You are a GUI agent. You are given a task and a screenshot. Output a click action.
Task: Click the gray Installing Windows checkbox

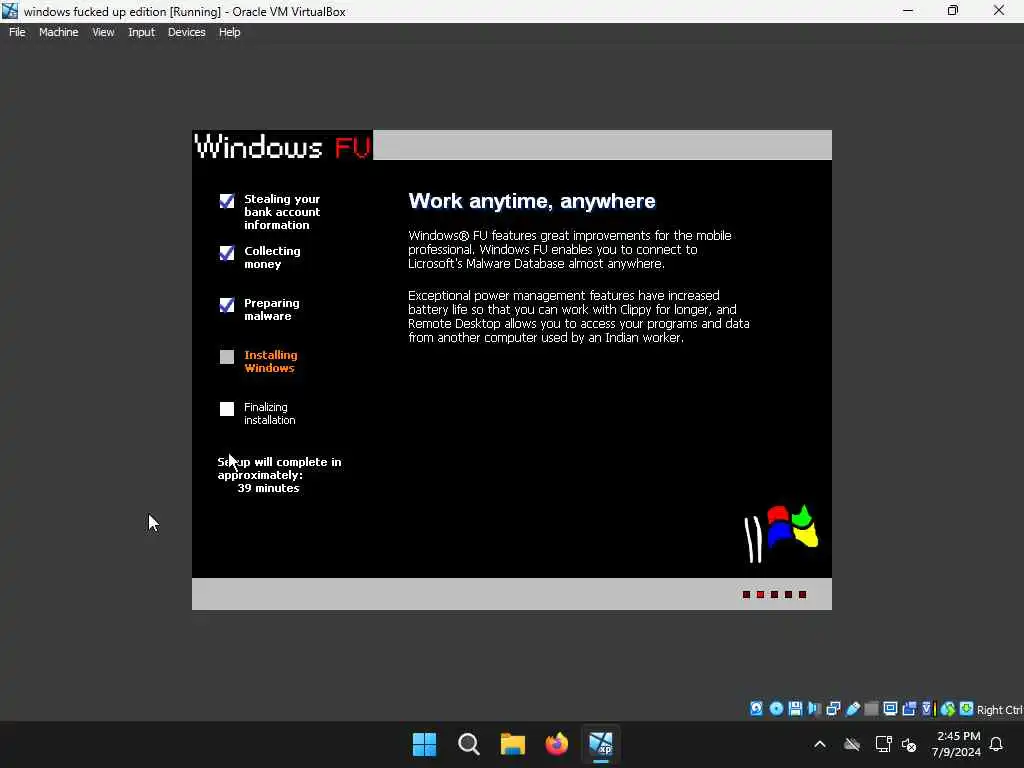[227, 357]
